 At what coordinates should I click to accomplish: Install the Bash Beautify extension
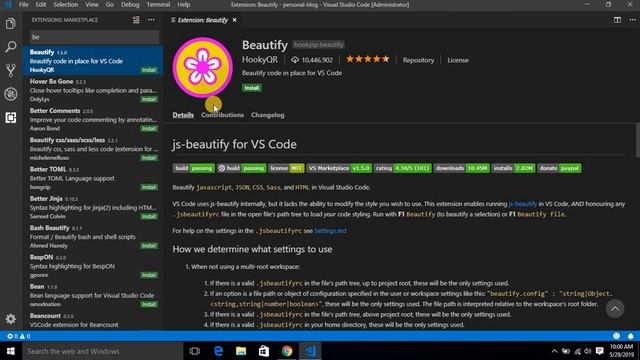[149, 246]
